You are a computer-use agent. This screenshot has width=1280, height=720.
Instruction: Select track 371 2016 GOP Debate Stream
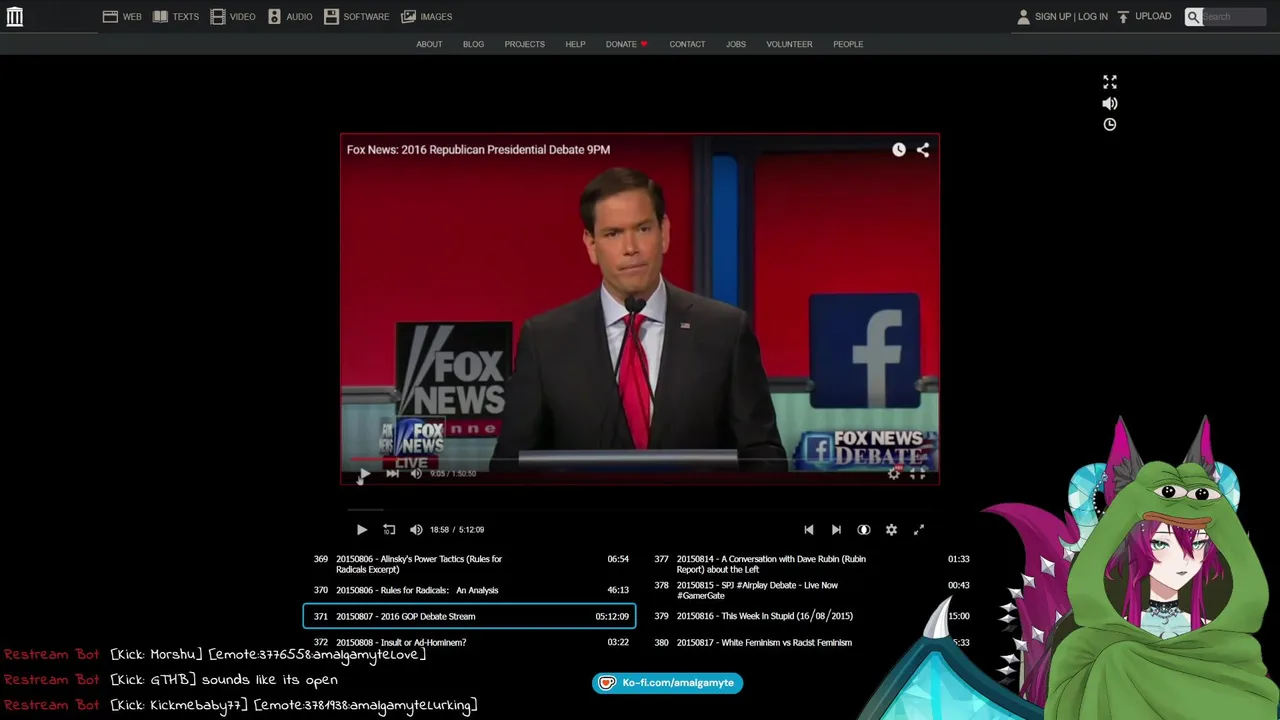pyautogui.click(x=470, y=616)
